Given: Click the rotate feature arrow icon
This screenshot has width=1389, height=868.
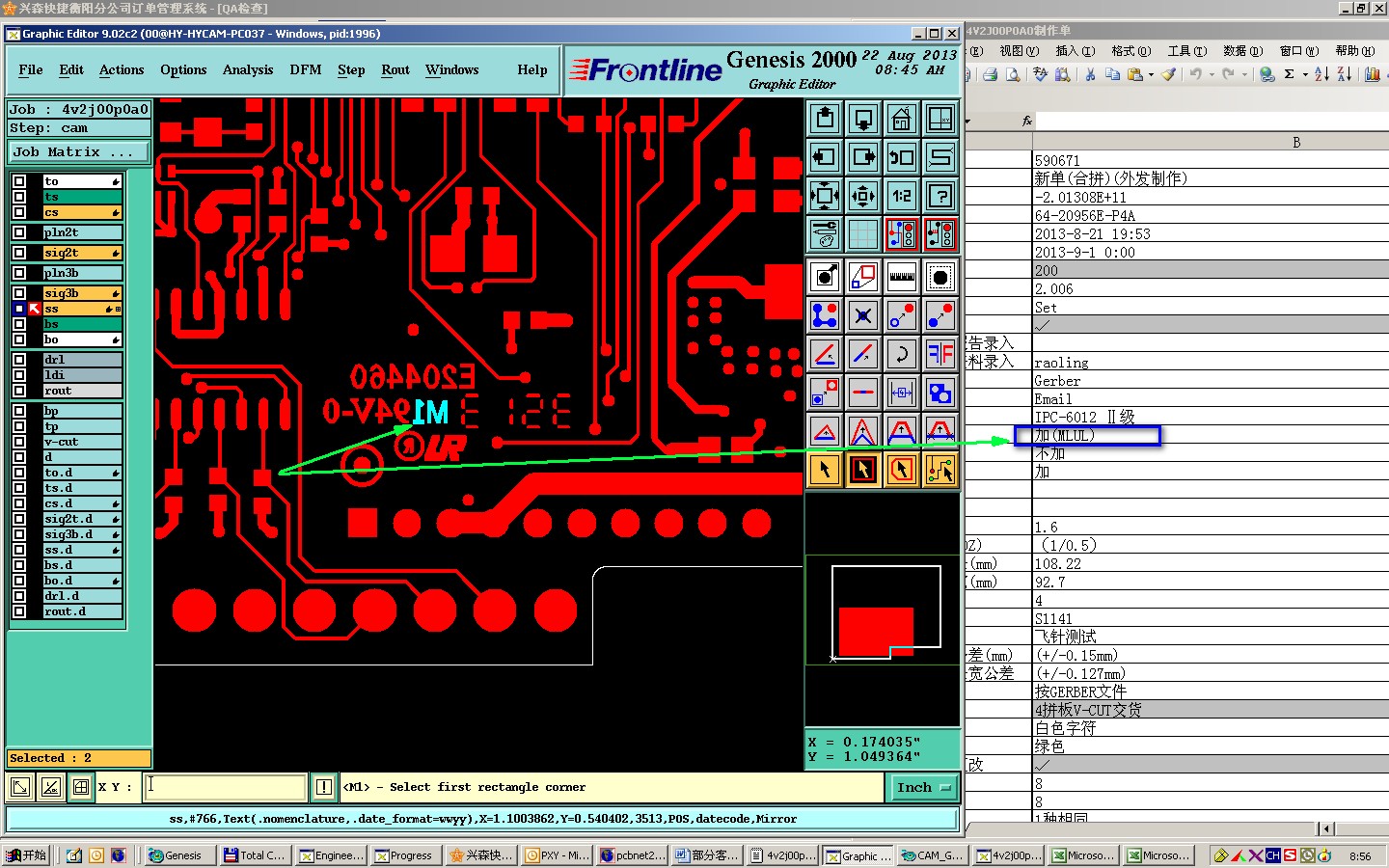Looking at the screenshot, I should click(x=901, y=354).
